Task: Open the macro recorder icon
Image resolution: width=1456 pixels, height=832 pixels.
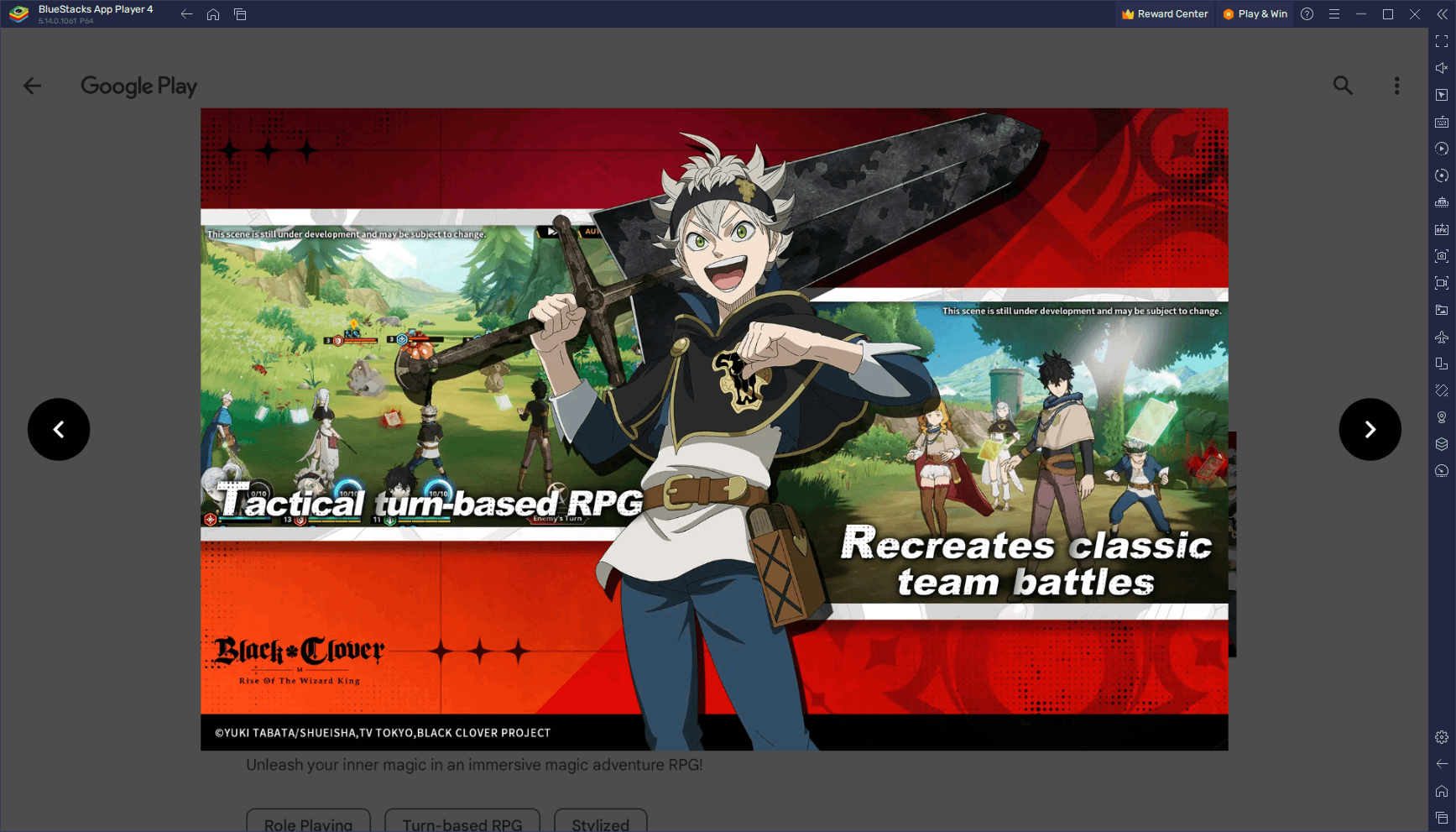Action: [1442, 202]
